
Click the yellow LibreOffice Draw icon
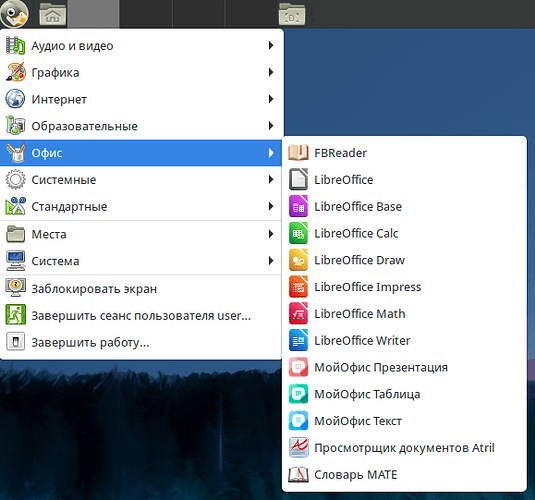pyautogui.click(x=298, y=260)
